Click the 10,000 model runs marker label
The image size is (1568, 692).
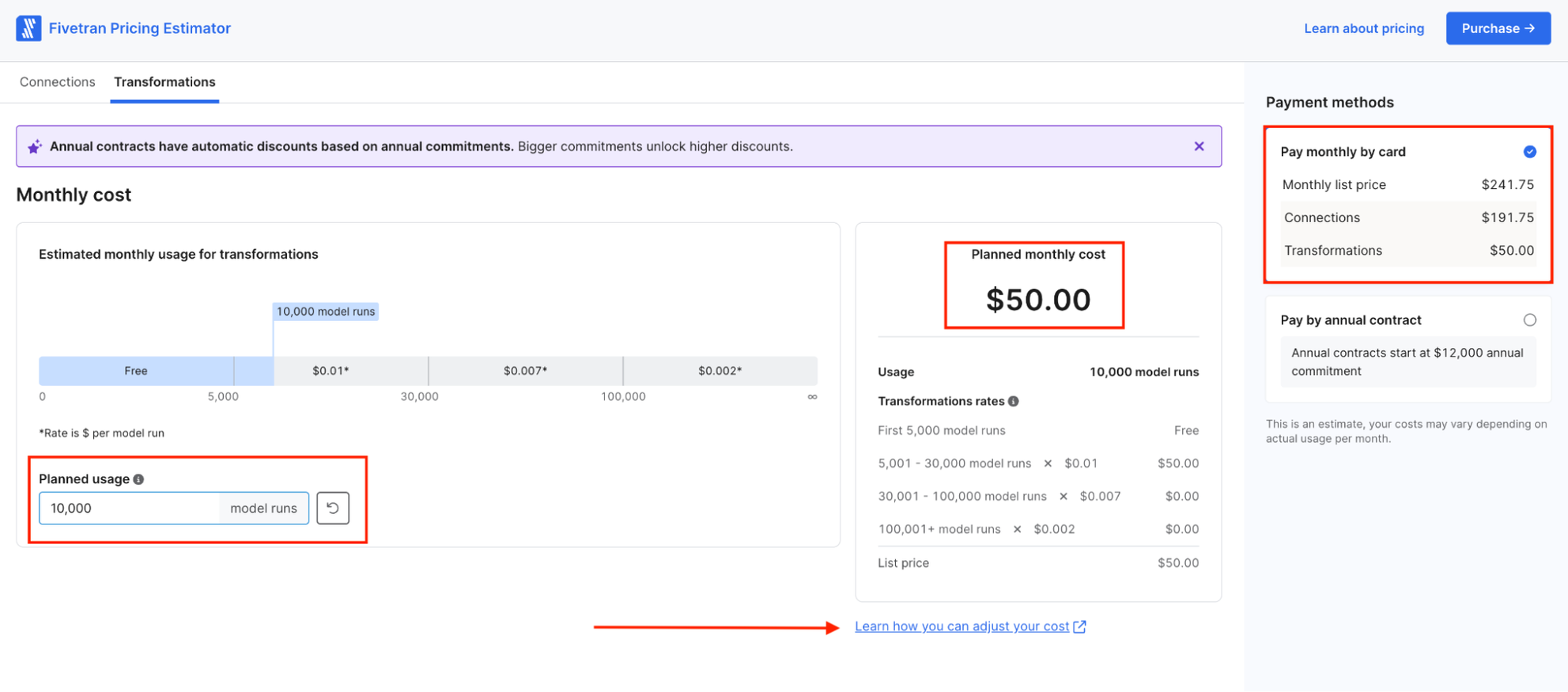pos(326,312)
